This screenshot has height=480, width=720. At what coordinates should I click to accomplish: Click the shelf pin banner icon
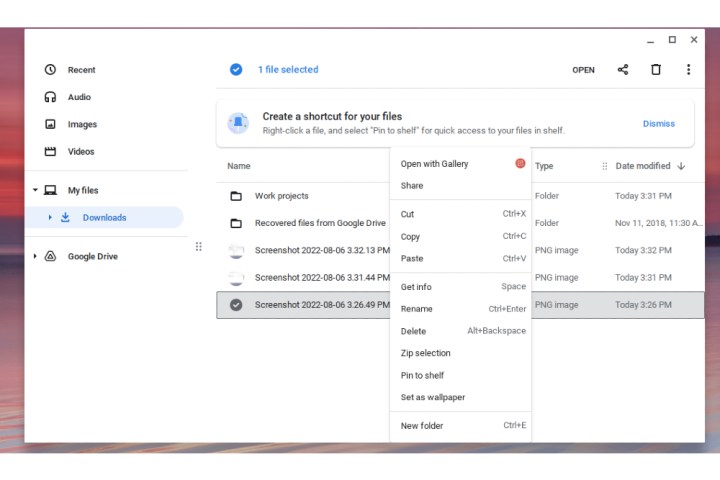(x=238, y=123)
